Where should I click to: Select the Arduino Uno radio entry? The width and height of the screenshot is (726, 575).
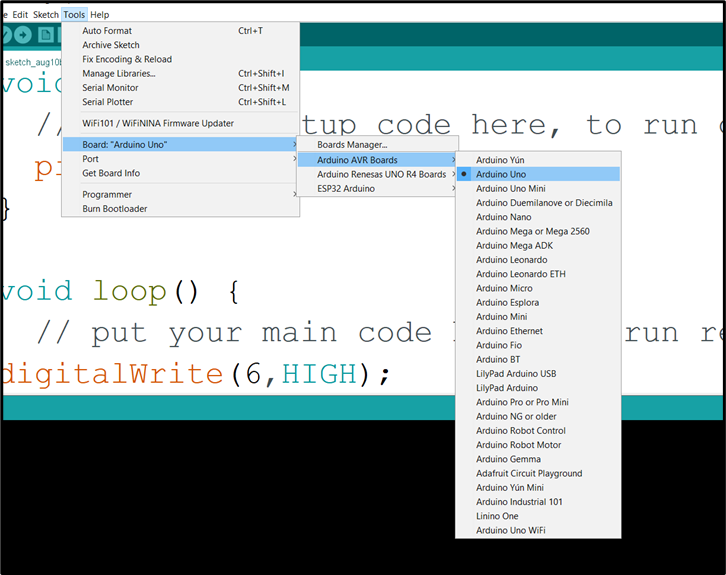pyautogui.click(x=538, y=174)
